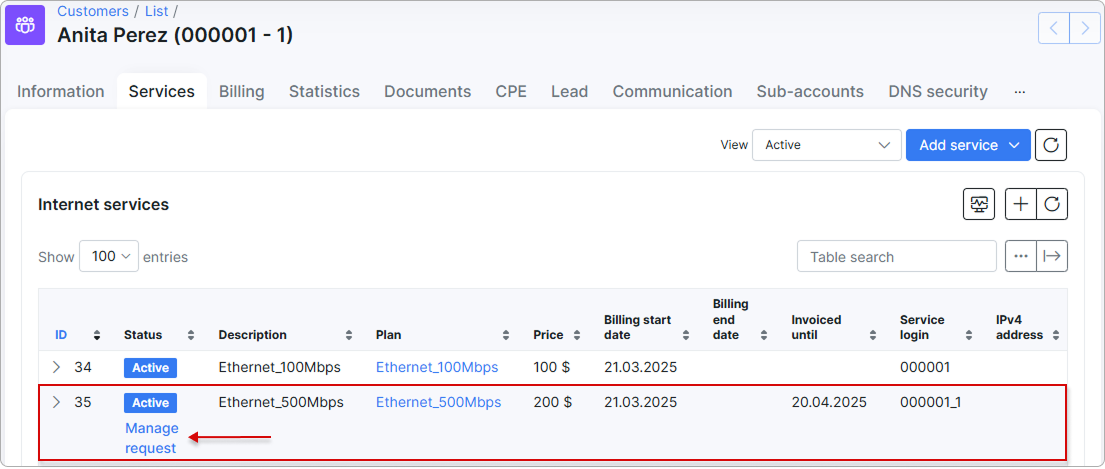Screen dimensions: 1105x469
Task: Expand service row 34
Action: pyautogui.click(x=57, y=367)
